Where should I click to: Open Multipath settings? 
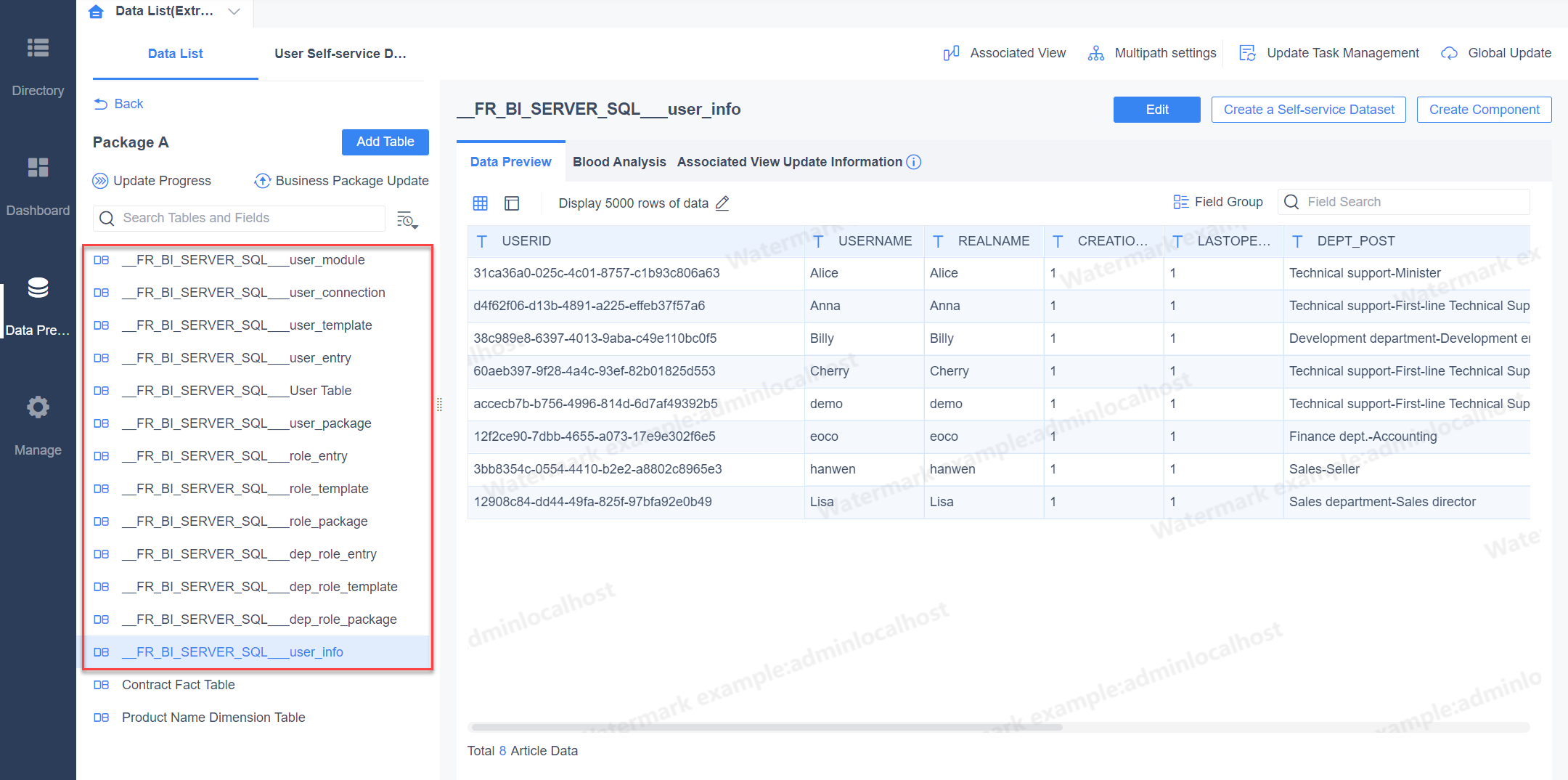pos(1152,53)
